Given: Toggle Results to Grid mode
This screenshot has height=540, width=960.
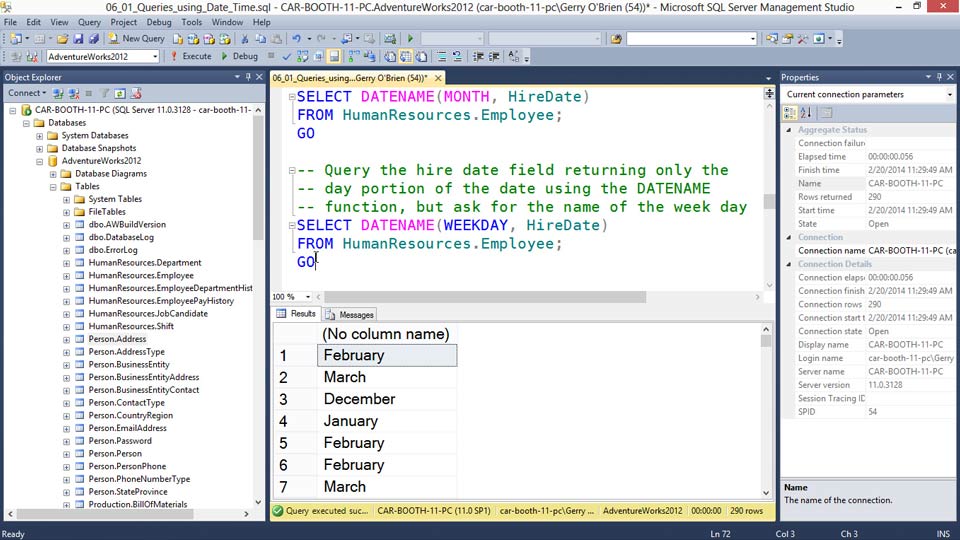Looking at the screenshot, I should pos(406,56).
